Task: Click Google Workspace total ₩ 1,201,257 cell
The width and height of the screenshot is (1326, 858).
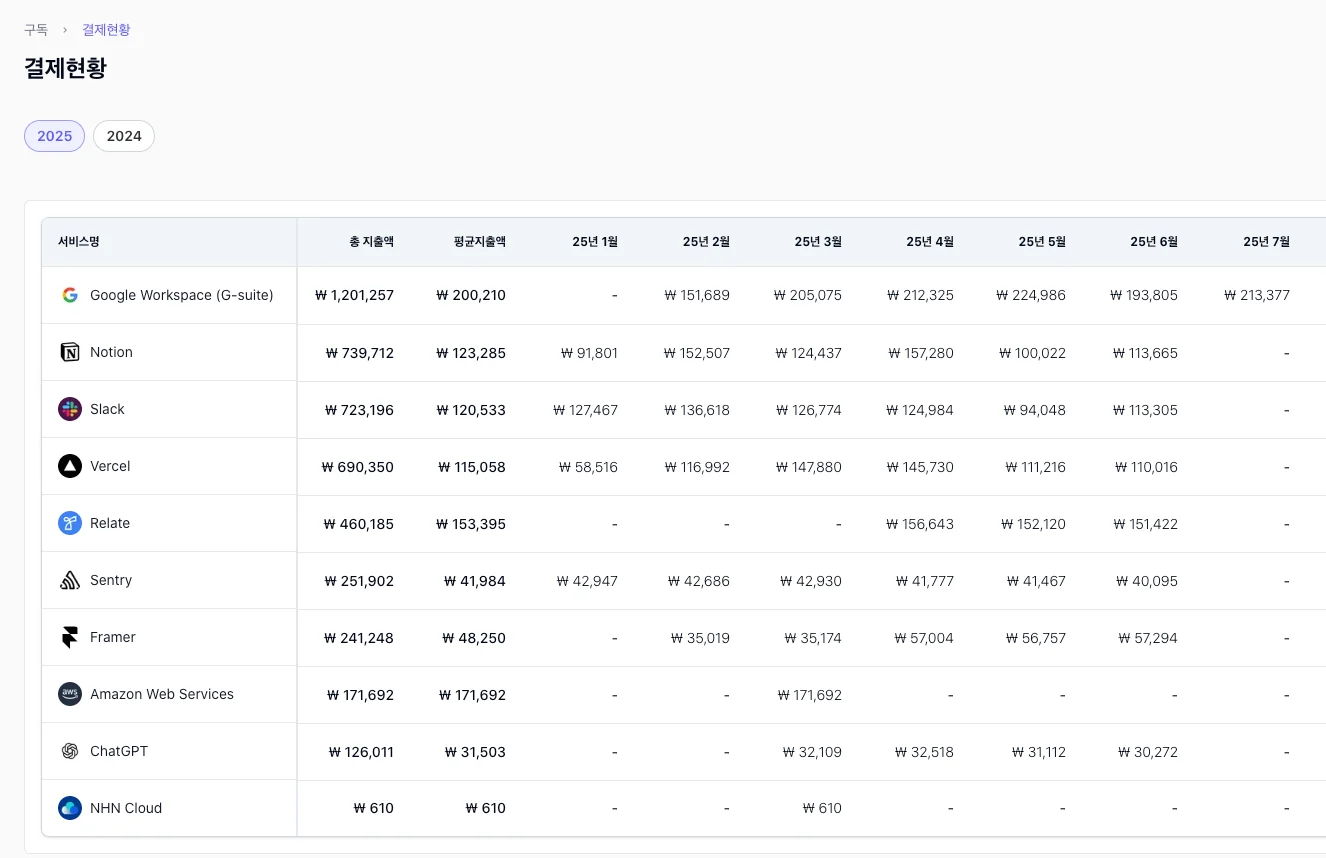Action: [354, 295]
